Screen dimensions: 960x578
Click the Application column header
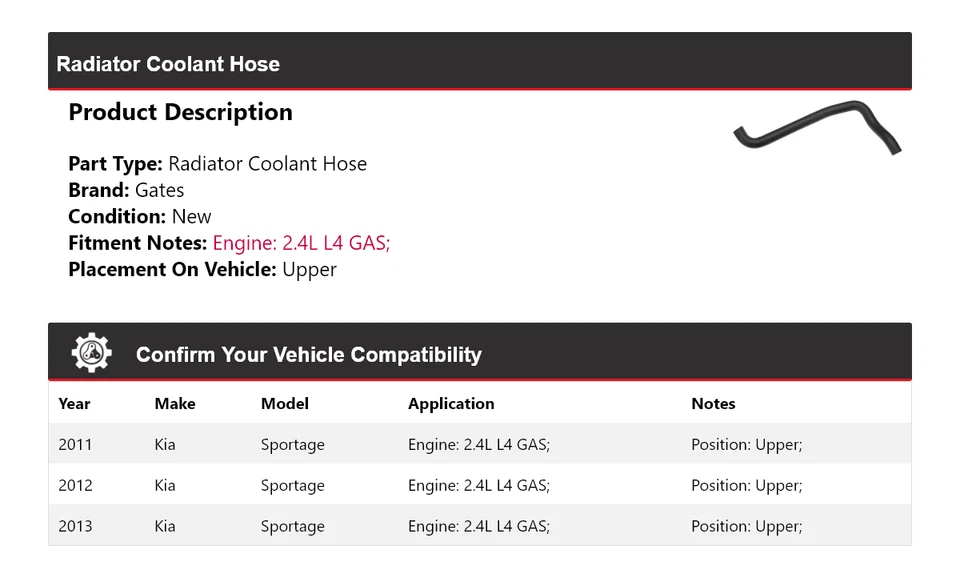(451, 404)
